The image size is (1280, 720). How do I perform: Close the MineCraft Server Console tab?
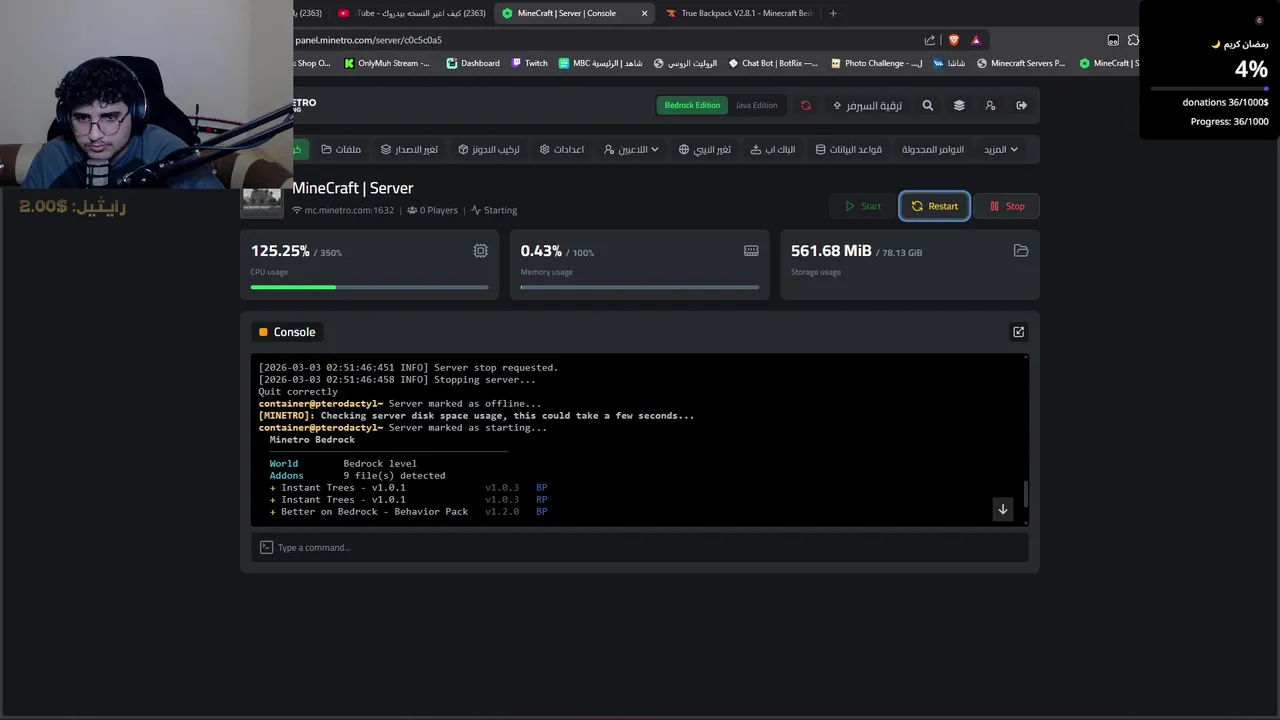click(x=644, y=13)
